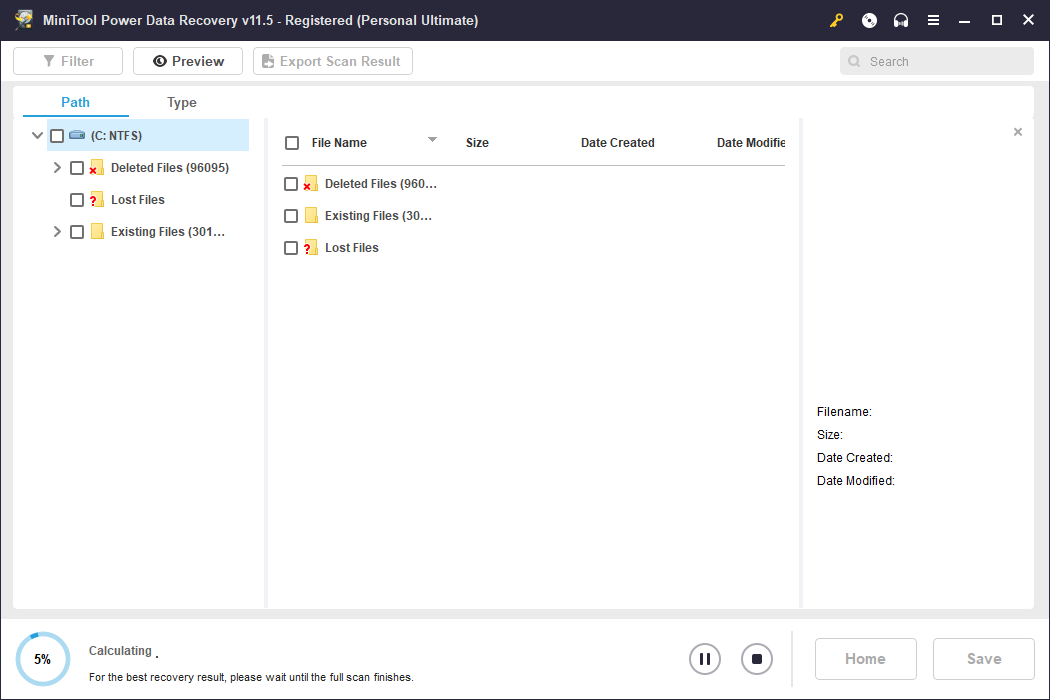This screenshot has width=1050, height=700.
Task: Check Existing Files checkbox in file list
Action: pyautogui.click(x=291, y=216)
